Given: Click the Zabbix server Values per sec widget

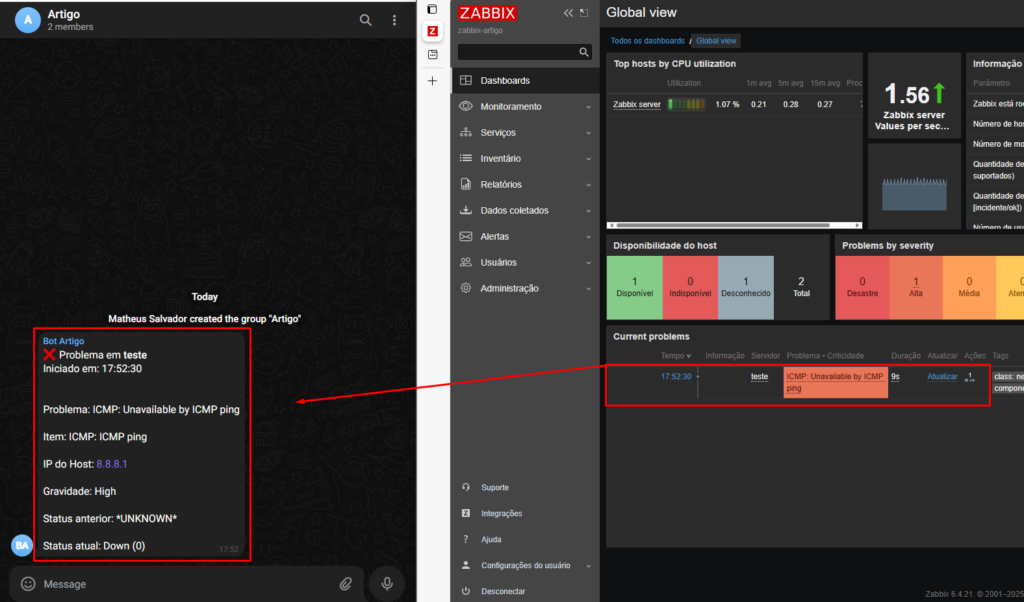Looking at the screenshot, I should pos(914,96).
